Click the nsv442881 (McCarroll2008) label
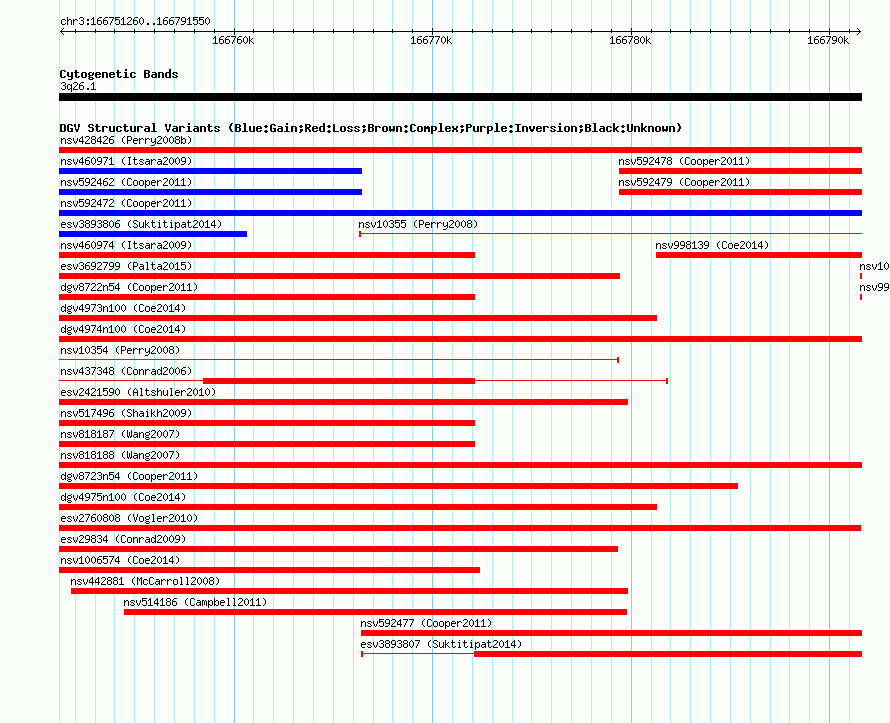The width and height of the screenshot is (890, 723). click(x=145, y=581)
